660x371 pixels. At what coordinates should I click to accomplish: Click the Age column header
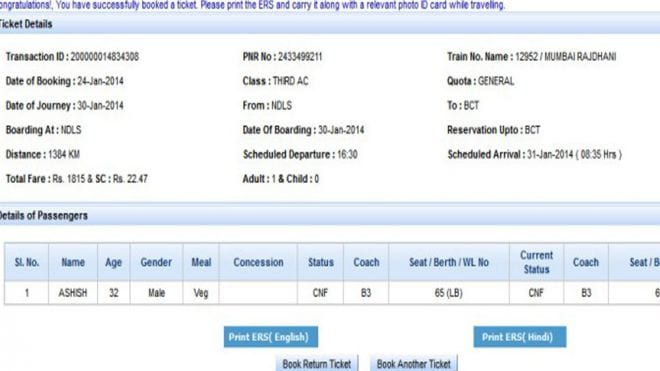114,262
